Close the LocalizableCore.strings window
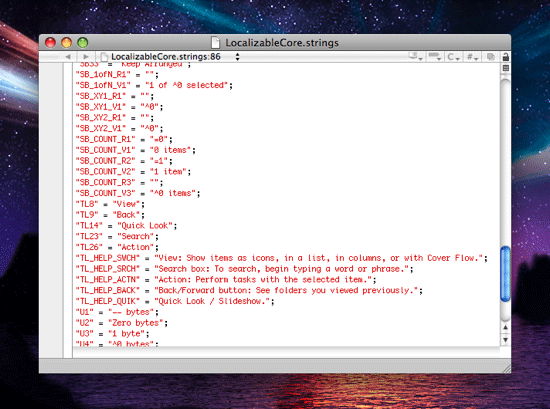The image size is (550, 409). pyautogui.click(x=50, y=42)
